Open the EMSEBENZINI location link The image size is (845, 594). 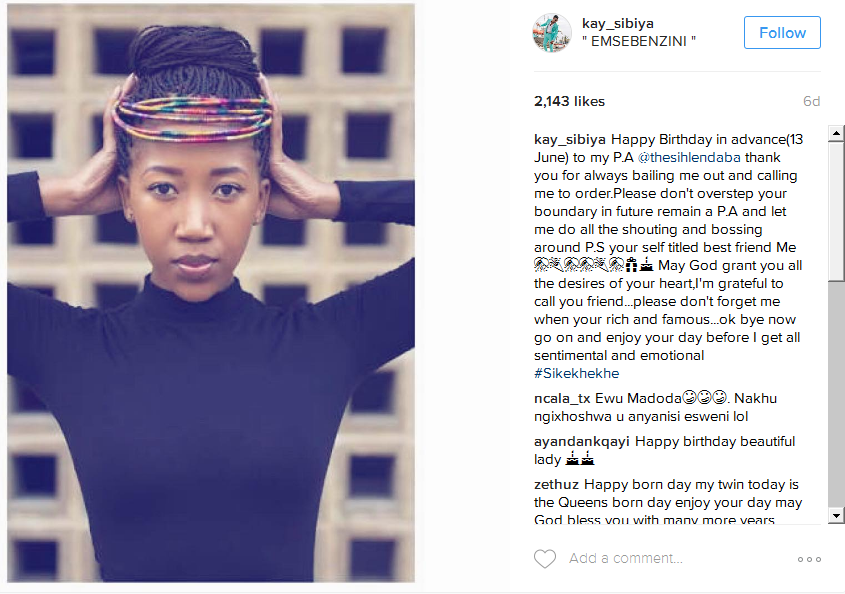639,41
